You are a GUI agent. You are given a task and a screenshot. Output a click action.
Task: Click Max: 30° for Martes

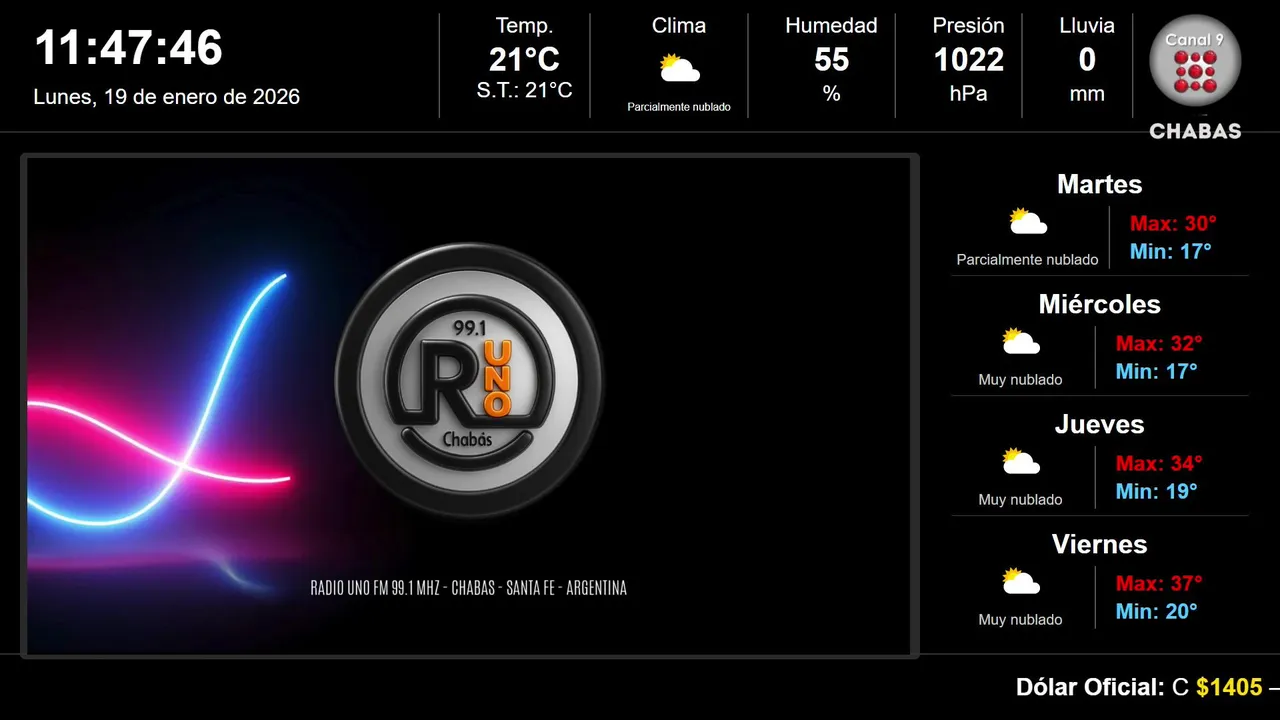click(x=1173, y=224)
